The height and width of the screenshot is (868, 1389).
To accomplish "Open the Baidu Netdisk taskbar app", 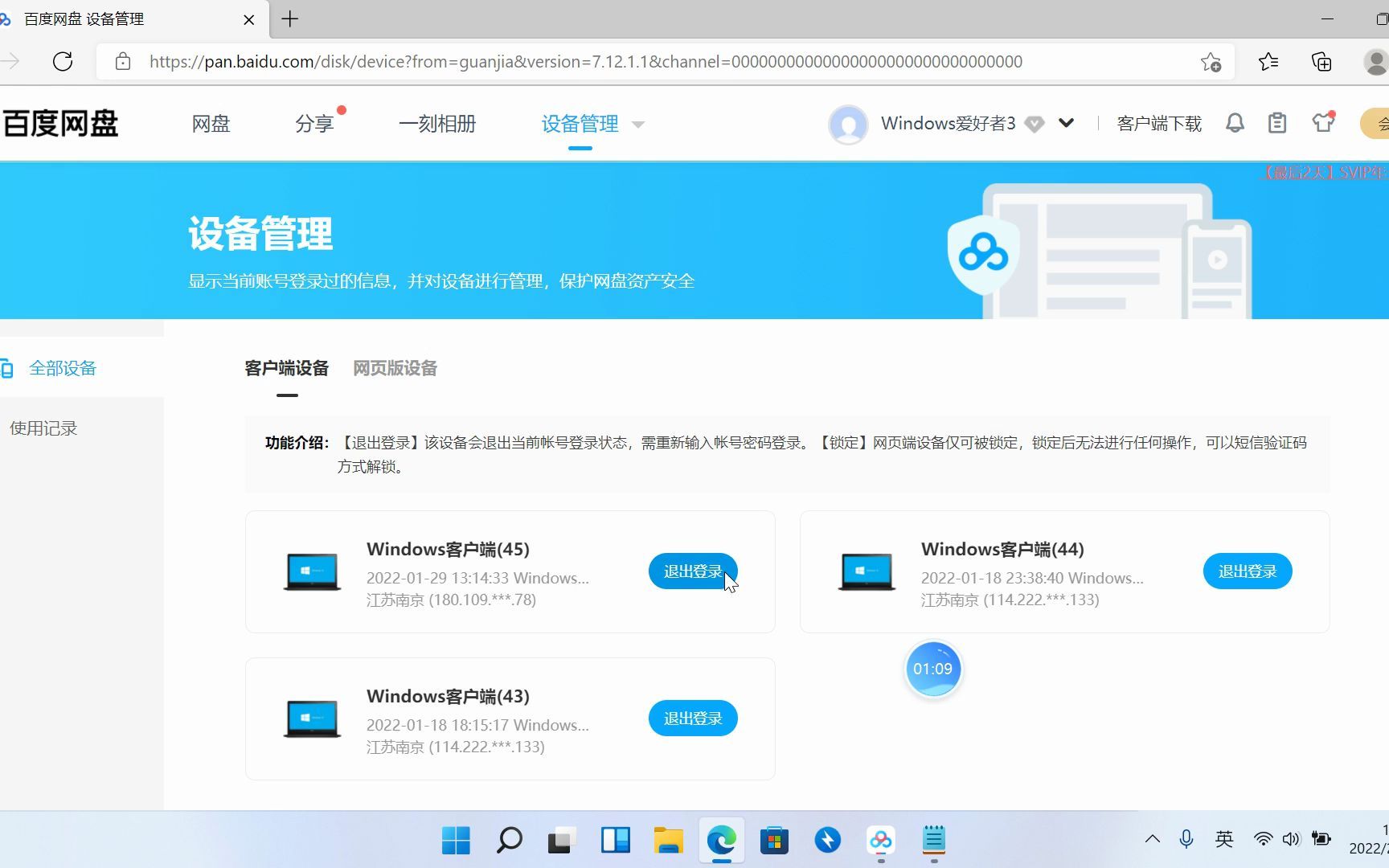I will point(881,841).
